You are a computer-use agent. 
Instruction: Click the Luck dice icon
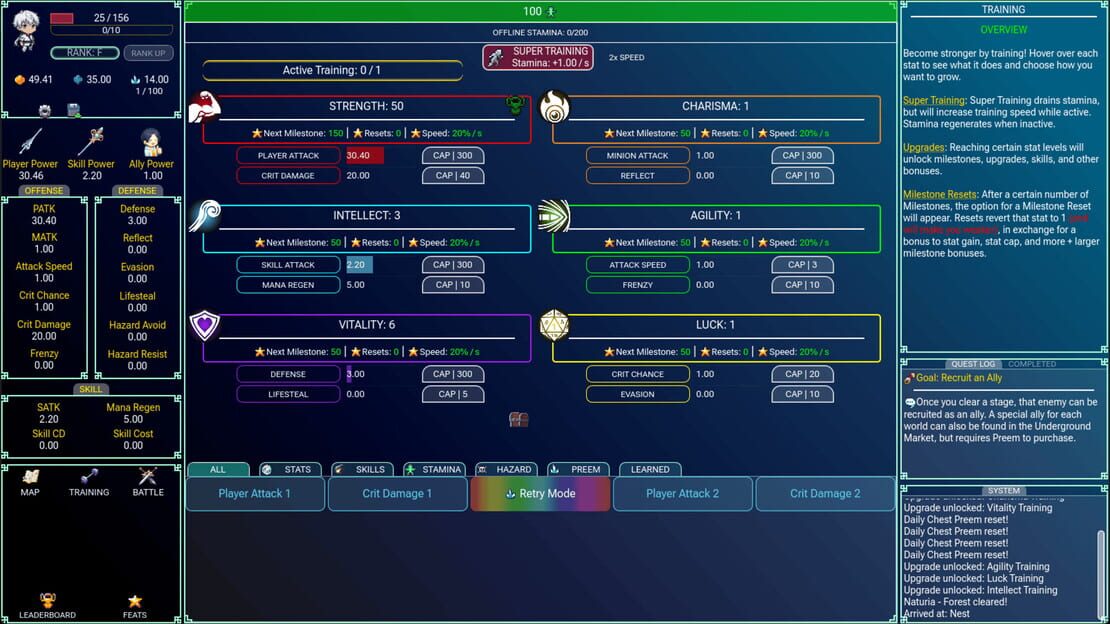[554, 325]
